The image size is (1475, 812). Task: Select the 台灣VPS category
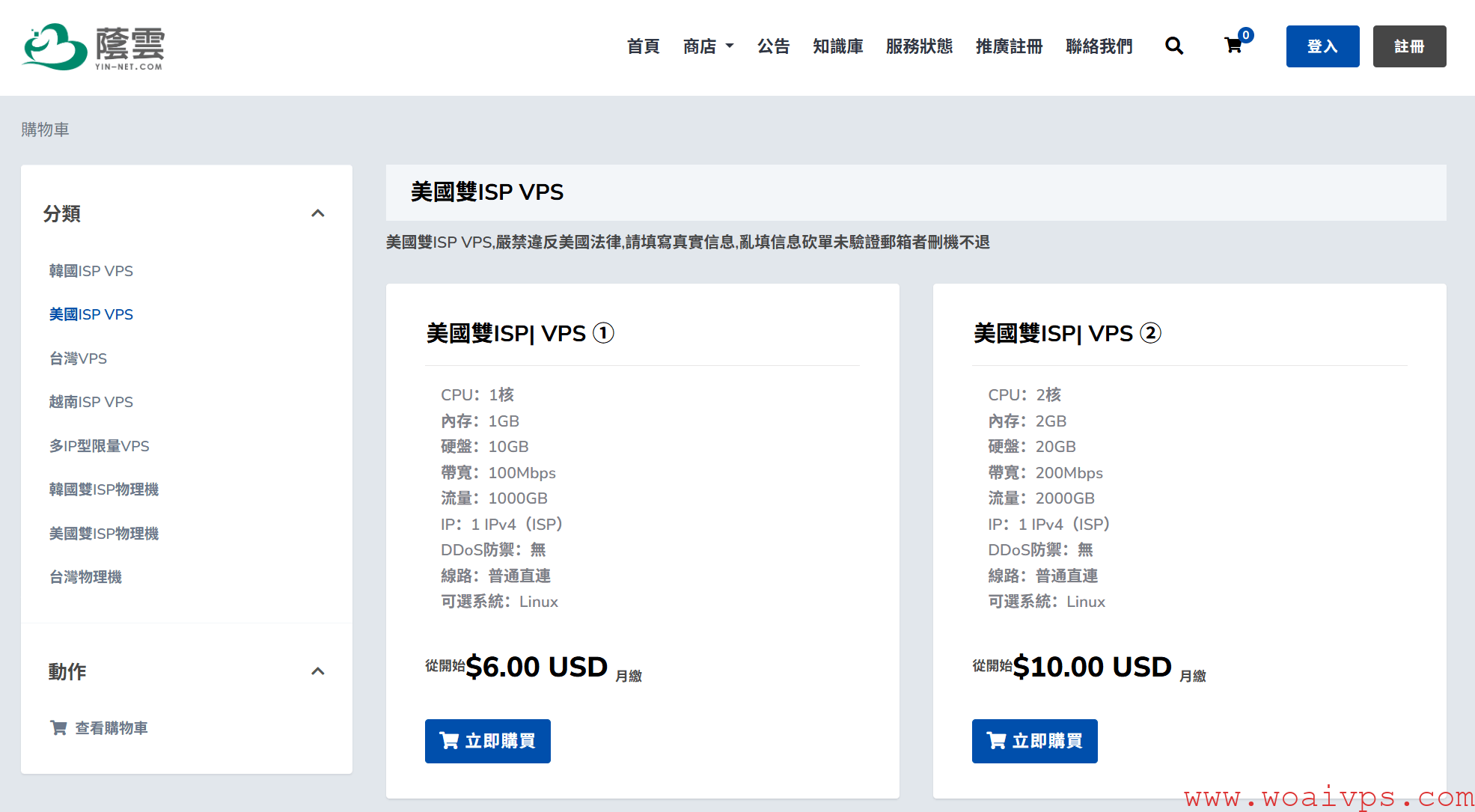(78, 358)
